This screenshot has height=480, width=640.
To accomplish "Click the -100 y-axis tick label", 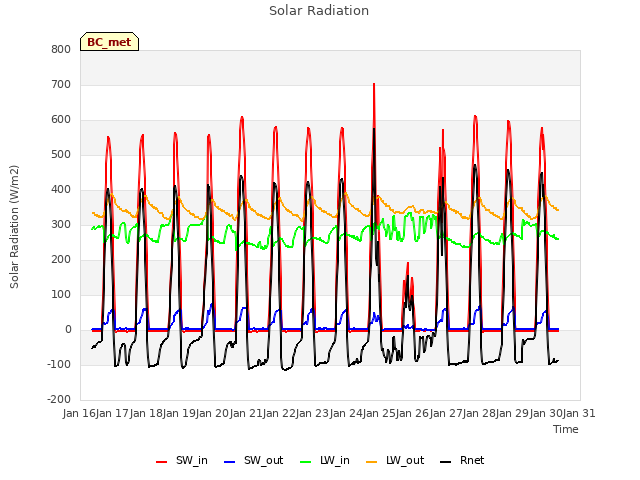I will (x=59, y=364).
